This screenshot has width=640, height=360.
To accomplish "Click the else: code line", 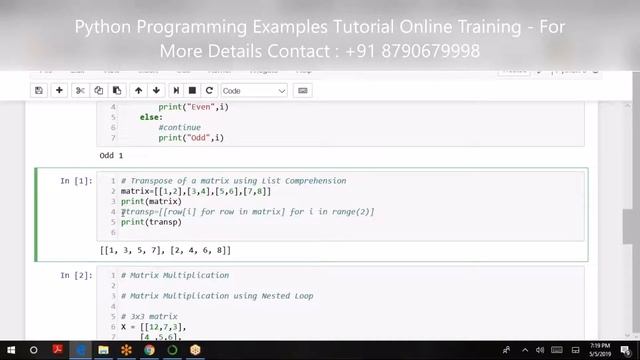I will click(151, 117).
